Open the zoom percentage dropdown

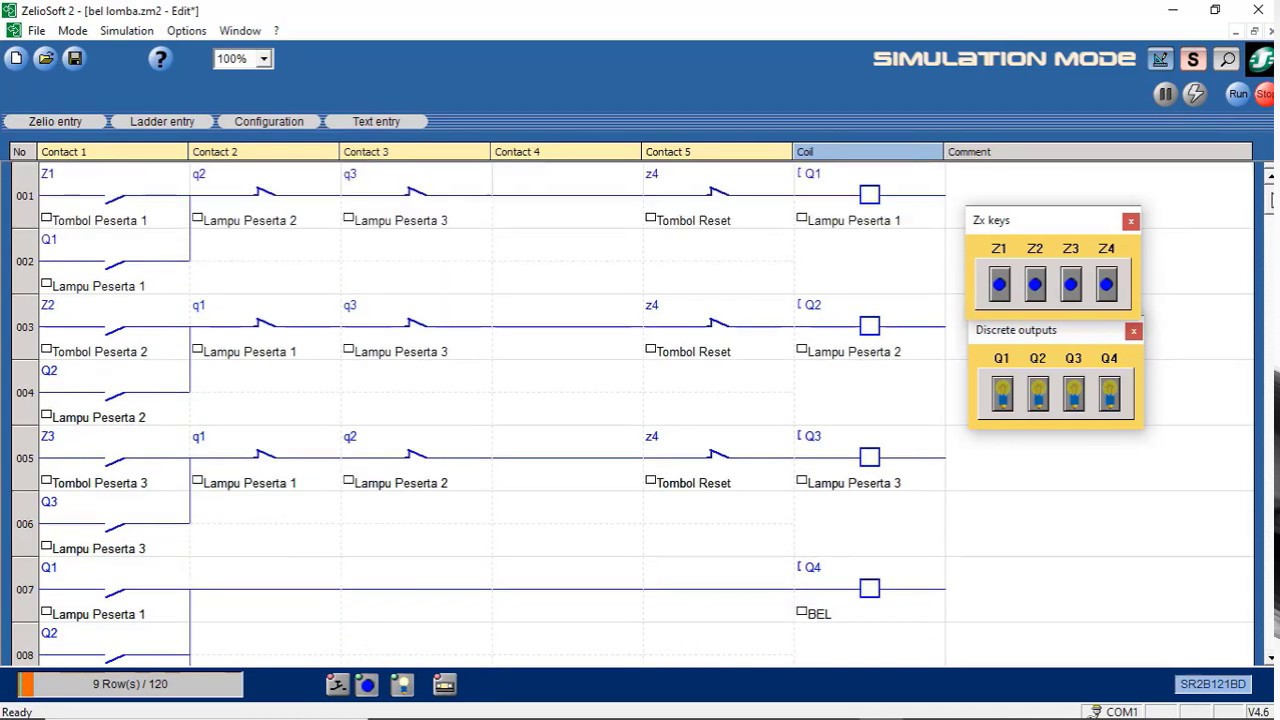tap(264, 59)
